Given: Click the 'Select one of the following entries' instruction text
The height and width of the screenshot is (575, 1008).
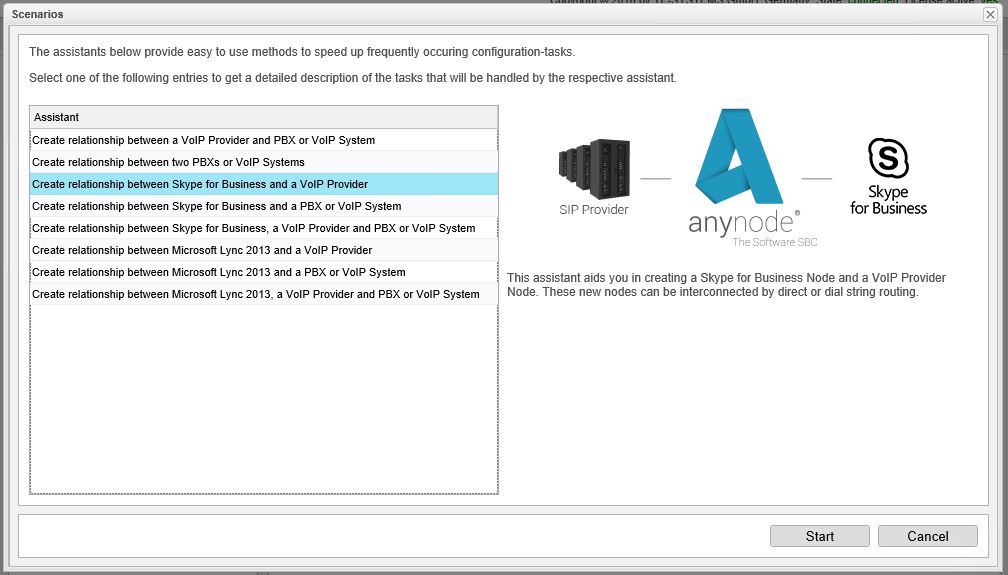Looking at the screenshot, I should click(x=353, y=77).
